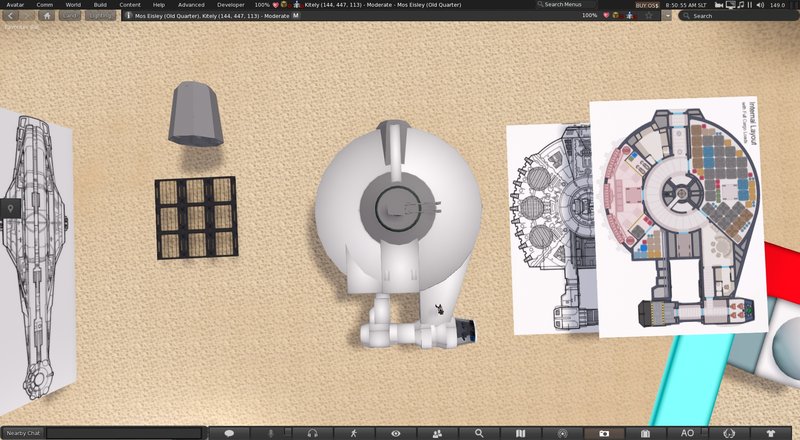Open the Comm menu
Viewport: 800px width, 440px height.
[44, 5]
